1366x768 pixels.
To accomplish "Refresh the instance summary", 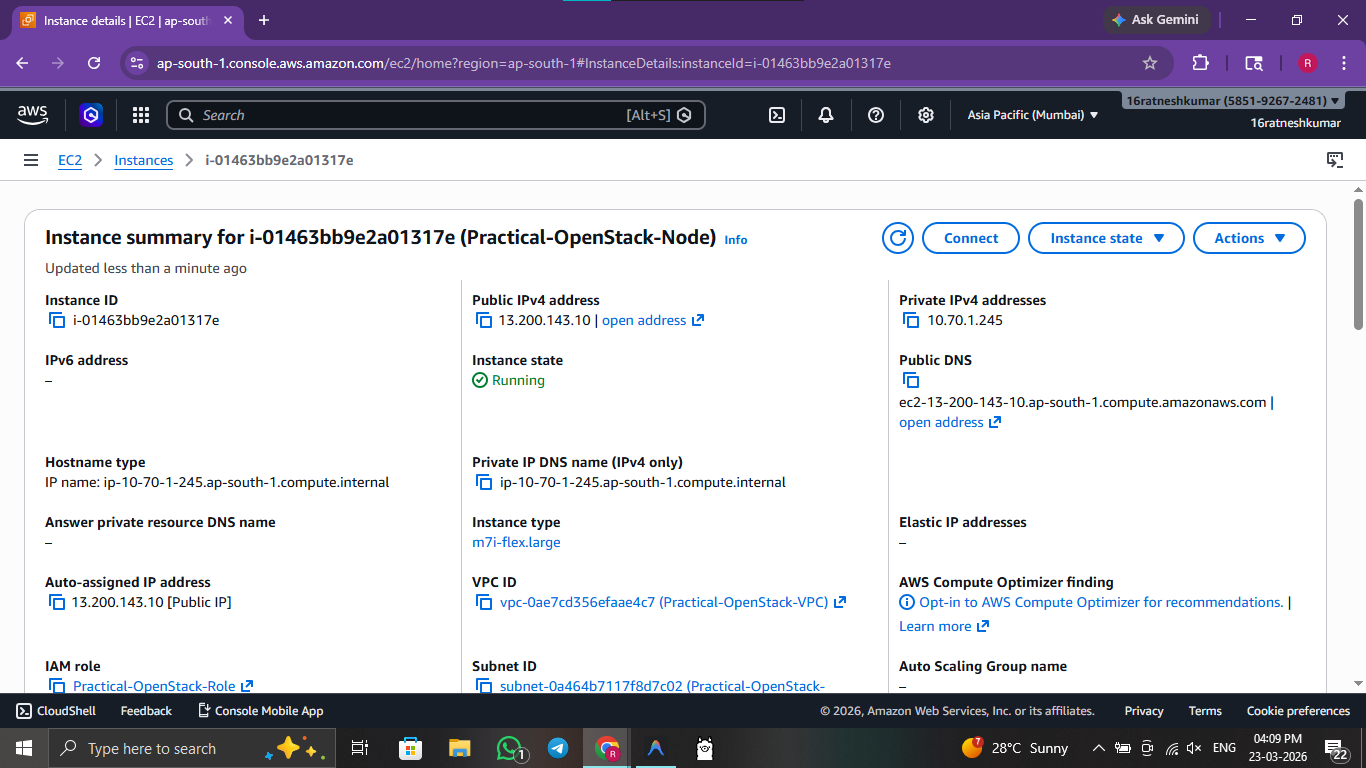I will click(898, 238).
